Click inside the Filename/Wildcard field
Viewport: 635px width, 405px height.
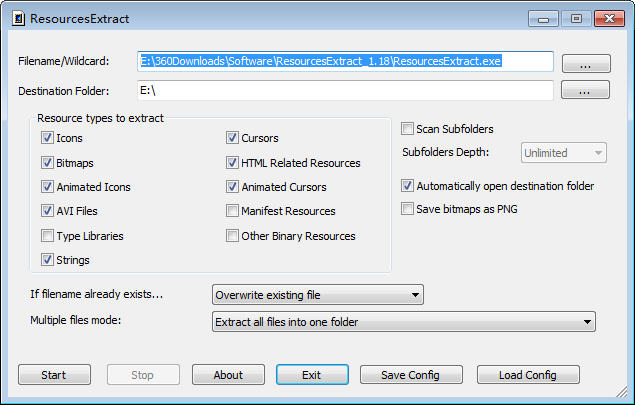[x=345, y=61]
